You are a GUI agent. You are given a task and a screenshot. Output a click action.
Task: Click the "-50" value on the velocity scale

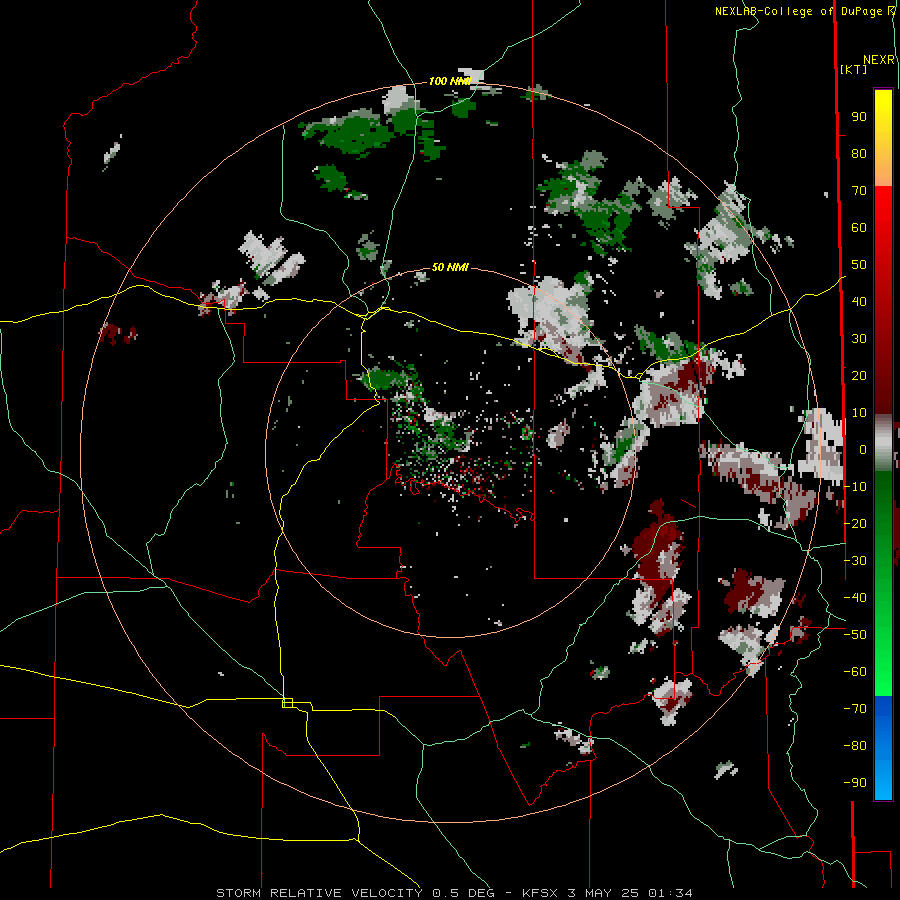pos(855,635)
